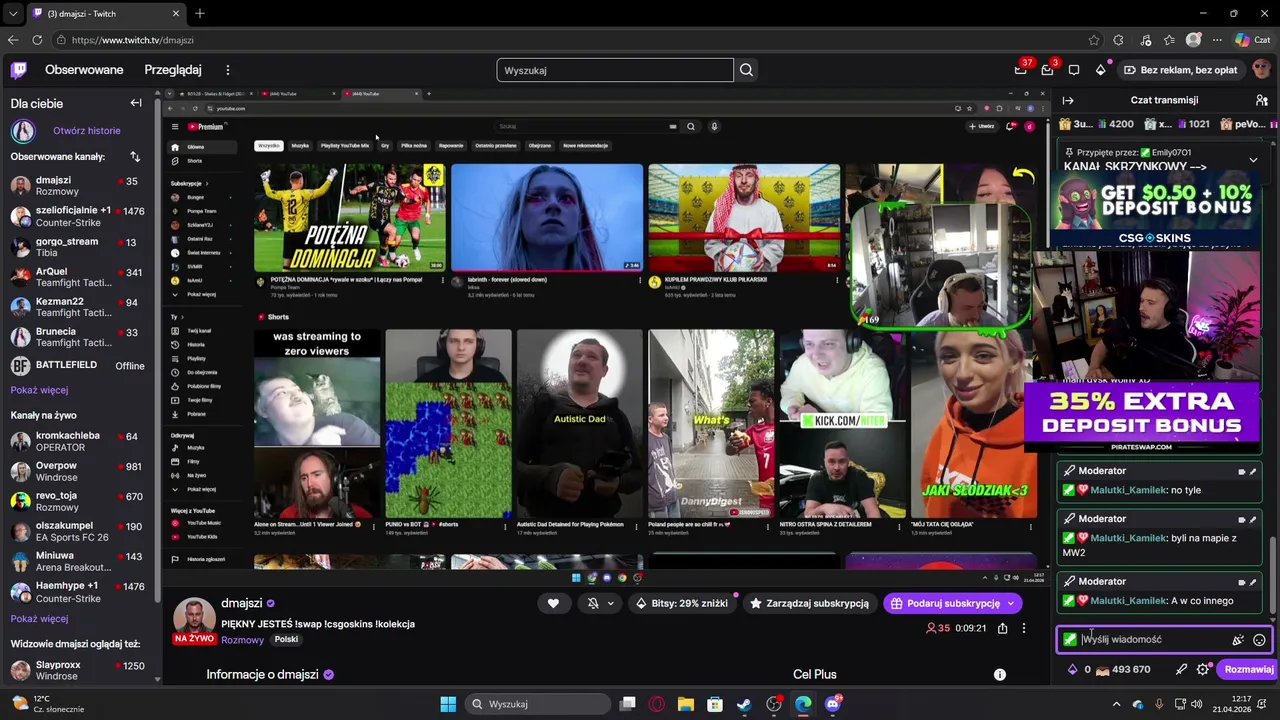Open Twitch whispers speech bubble icon

1074,70
